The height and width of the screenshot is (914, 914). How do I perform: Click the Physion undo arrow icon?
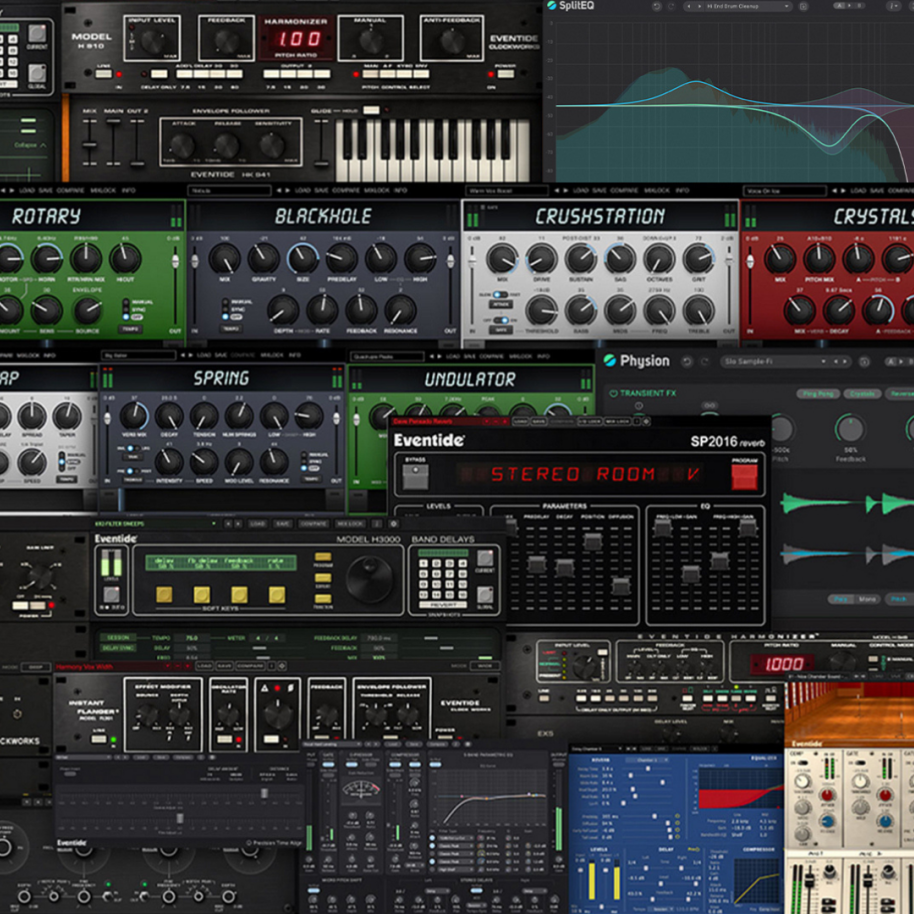tap(687, 362)
